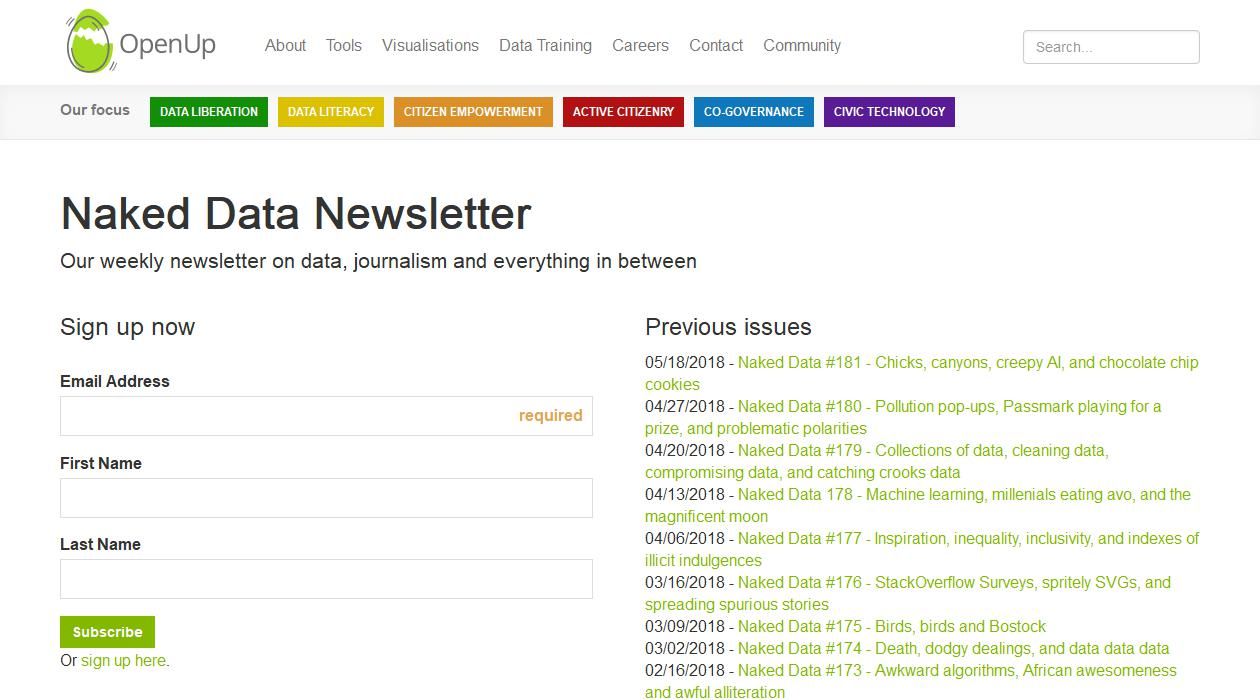The image size is (1260, 700).
Task: Follow the 'sign up here' link
Action: (123, 661)
